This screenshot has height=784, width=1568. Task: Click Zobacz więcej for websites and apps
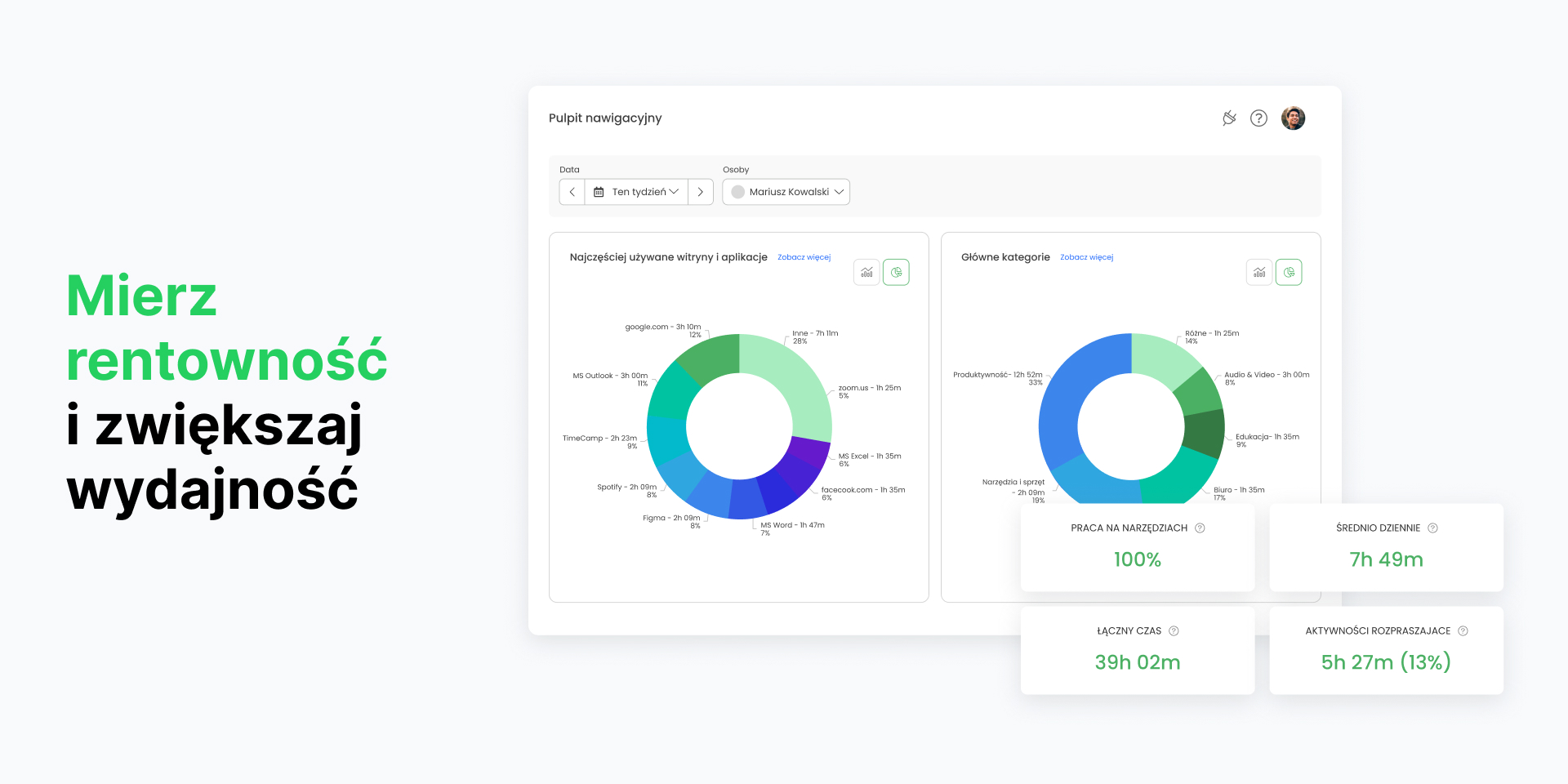[x=804, y=257]
